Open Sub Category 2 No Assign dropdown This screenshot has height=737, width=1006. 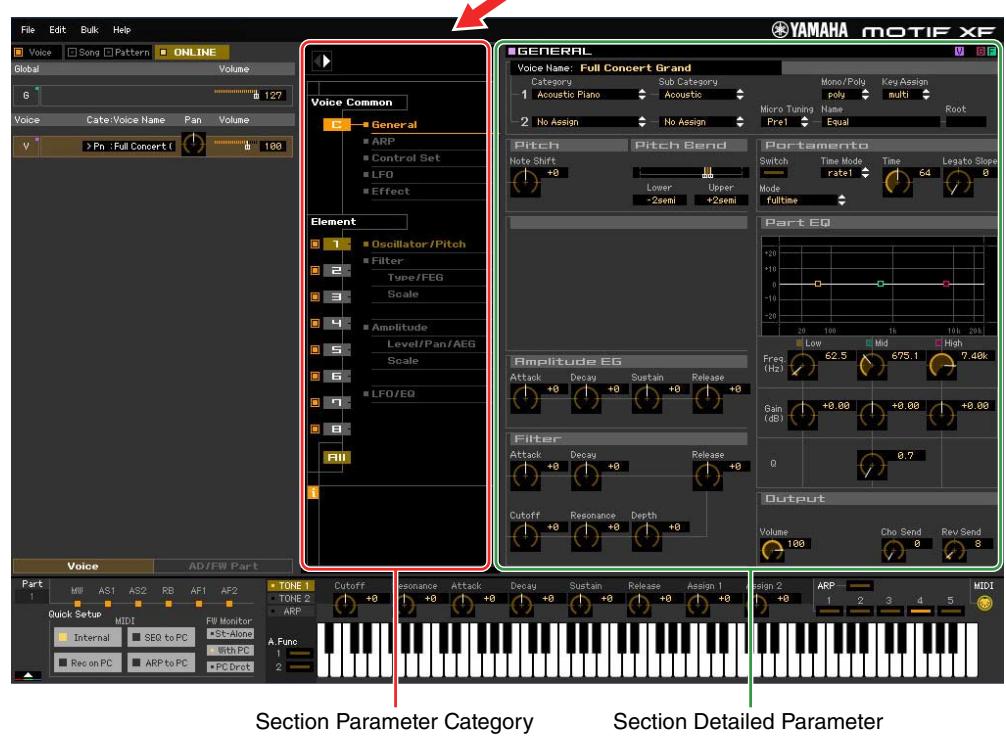click(x=701, y=121)
